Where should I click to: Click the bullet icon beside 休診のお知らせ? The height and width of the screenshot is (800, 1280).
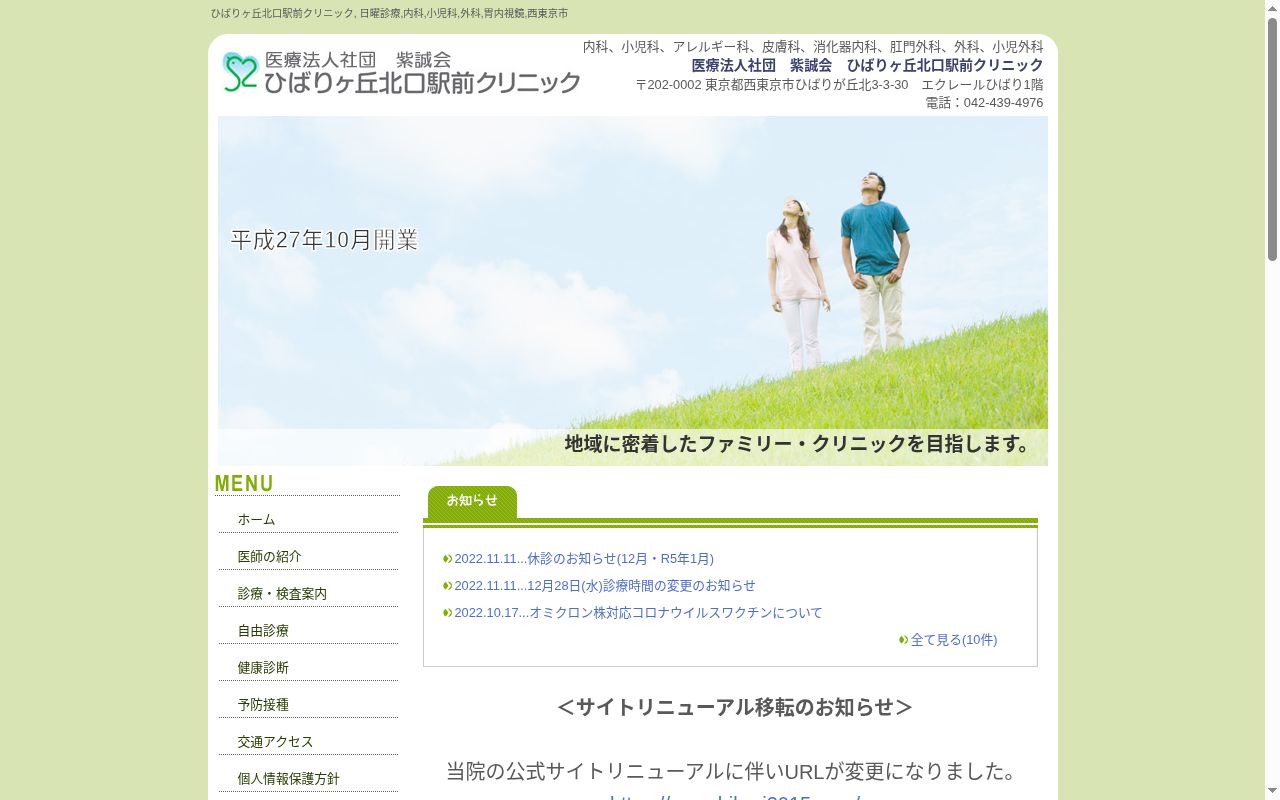447,559
